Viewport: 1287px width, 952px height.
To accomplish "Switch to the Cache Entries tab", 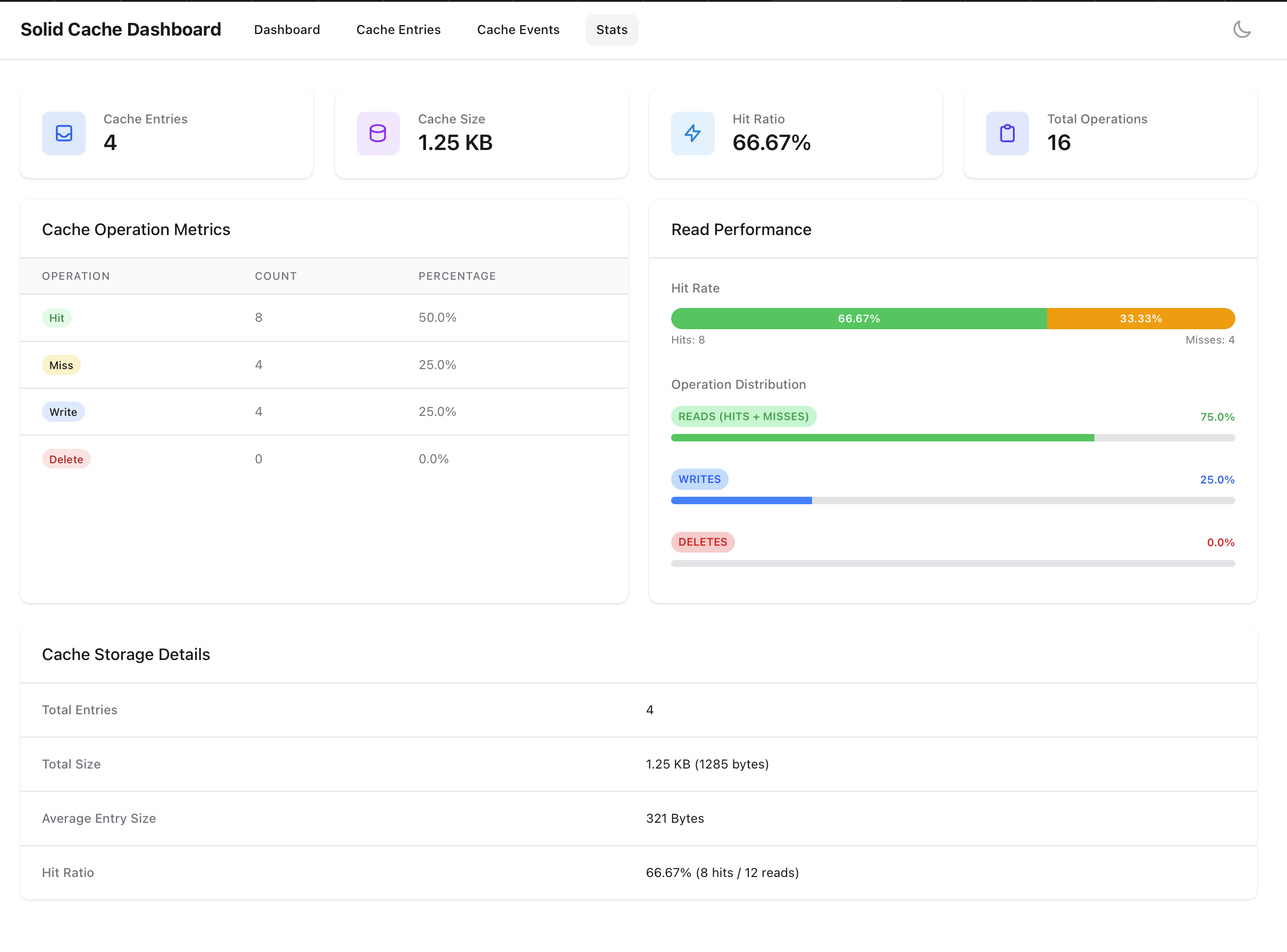I will (398, 30).
